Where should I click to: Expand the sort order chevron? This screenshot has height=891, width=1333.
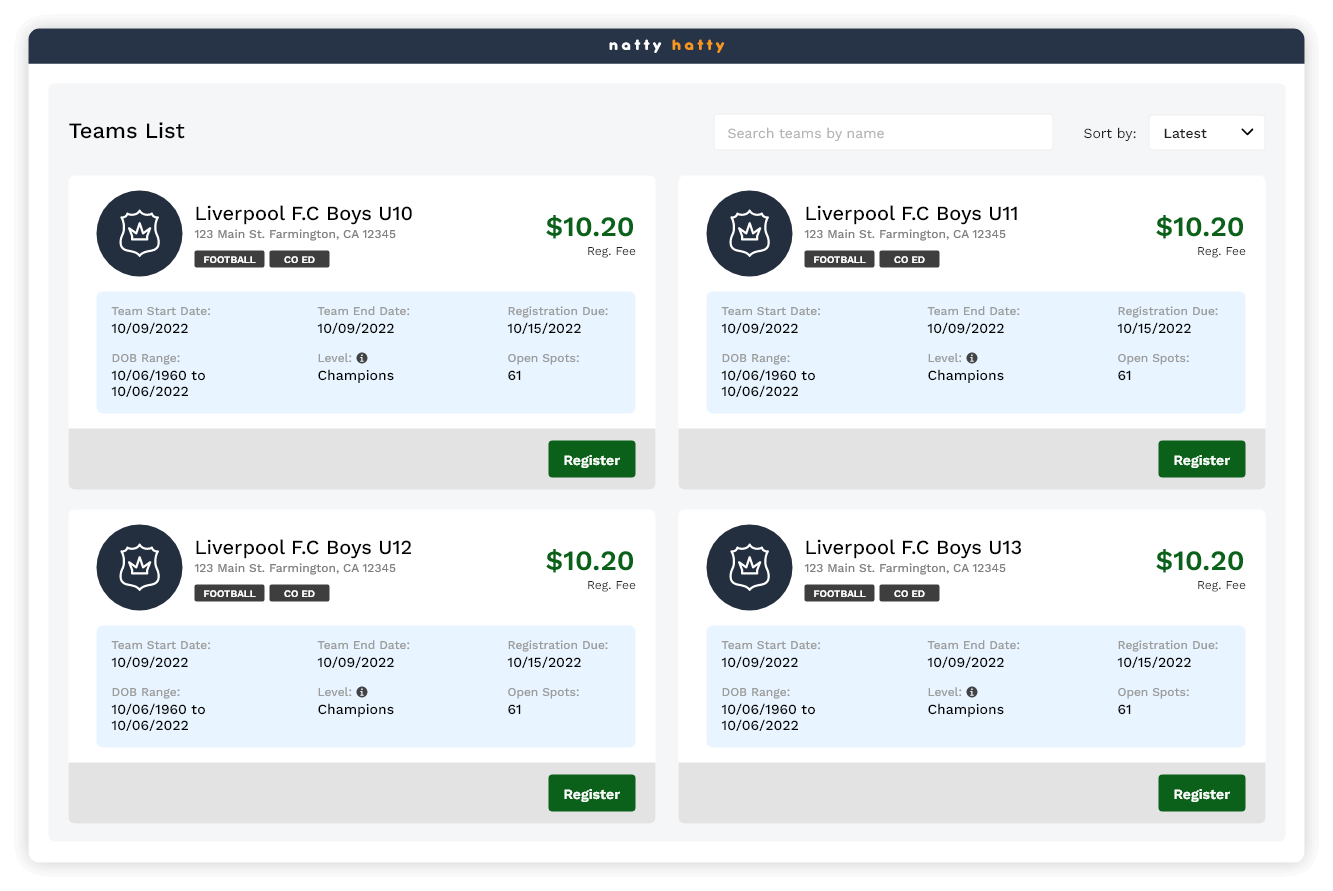tap(1247, 132)
